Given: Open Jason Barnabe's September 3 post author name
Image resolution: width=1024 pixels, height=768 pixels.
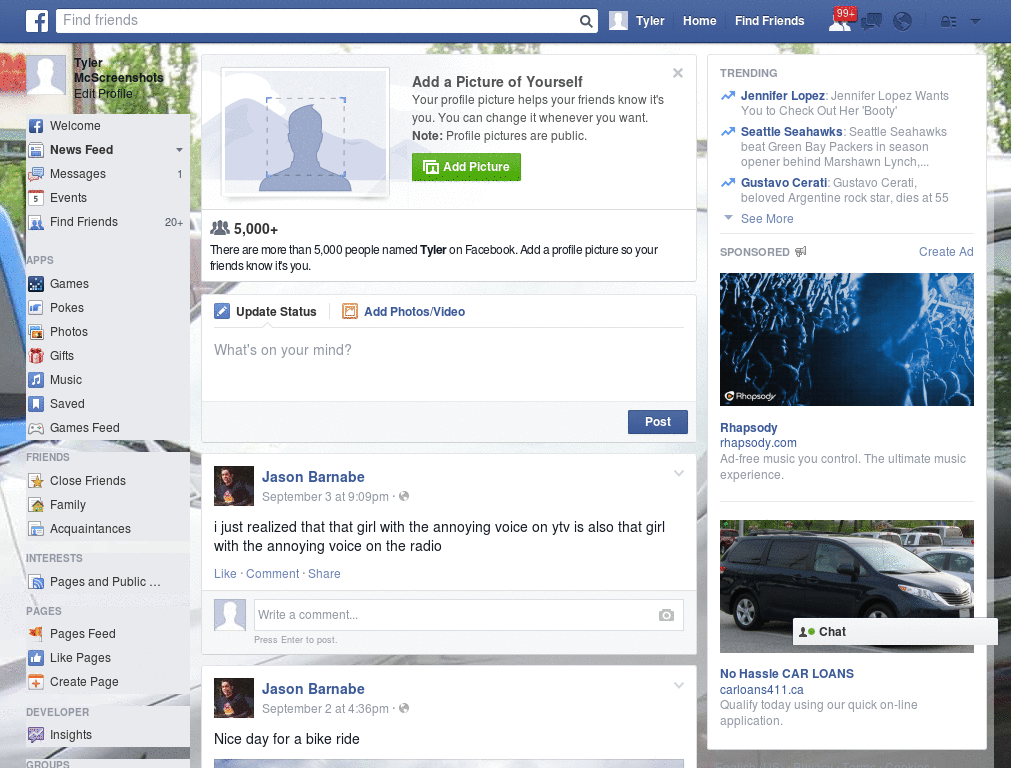Looking at the screenshot, I should (x=313, y=477).
